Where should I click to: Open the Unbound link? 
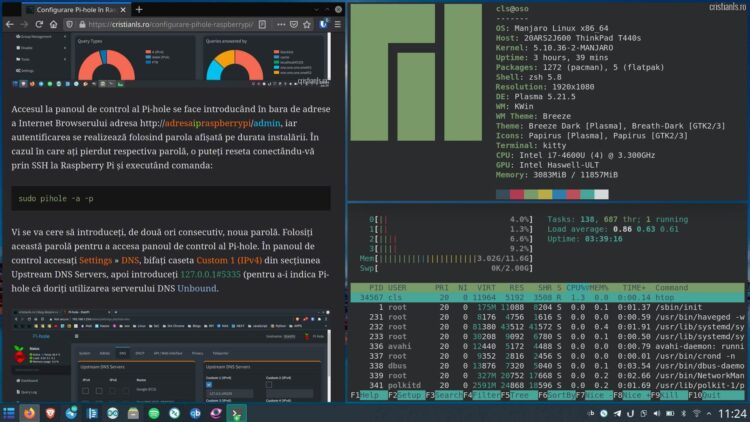[197, 289]
